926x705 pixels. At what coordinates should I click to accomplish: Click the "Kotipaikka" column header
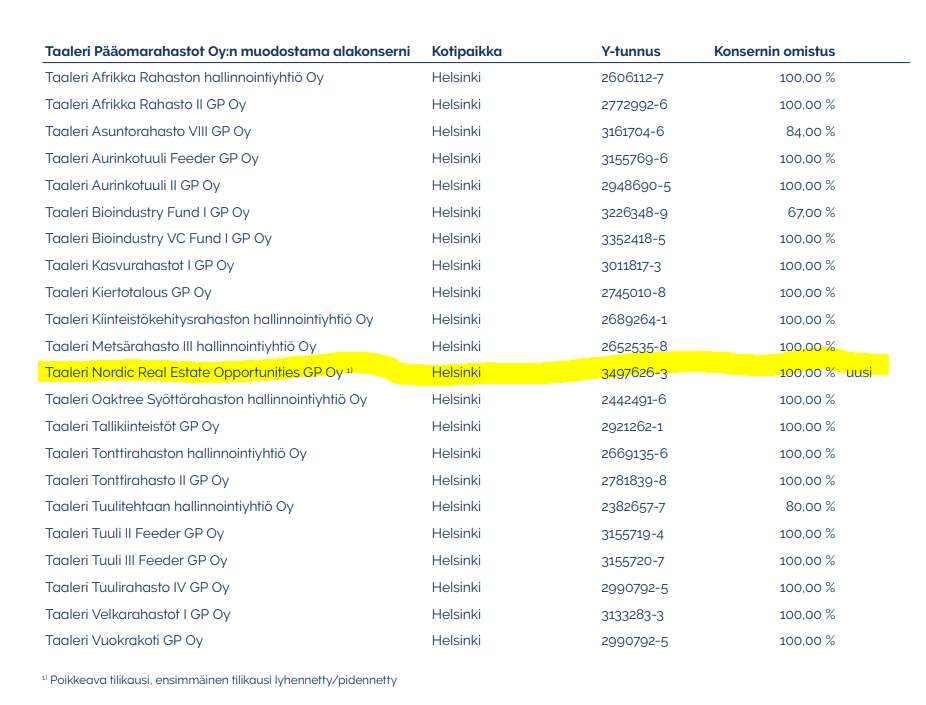click(466, 51)
